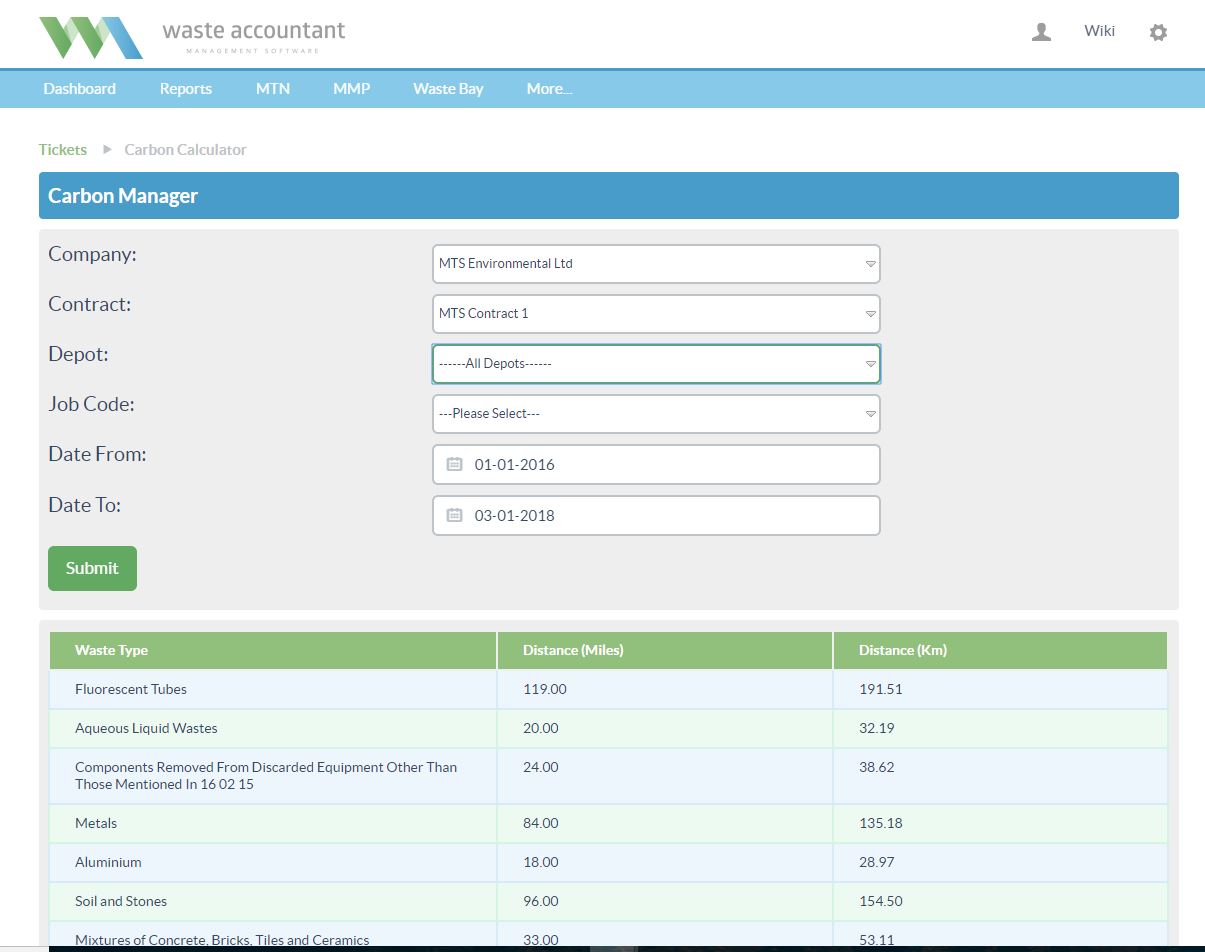Go to the MTN menu
This screenshot has width=1205, height=952.
tap(272, 89)
